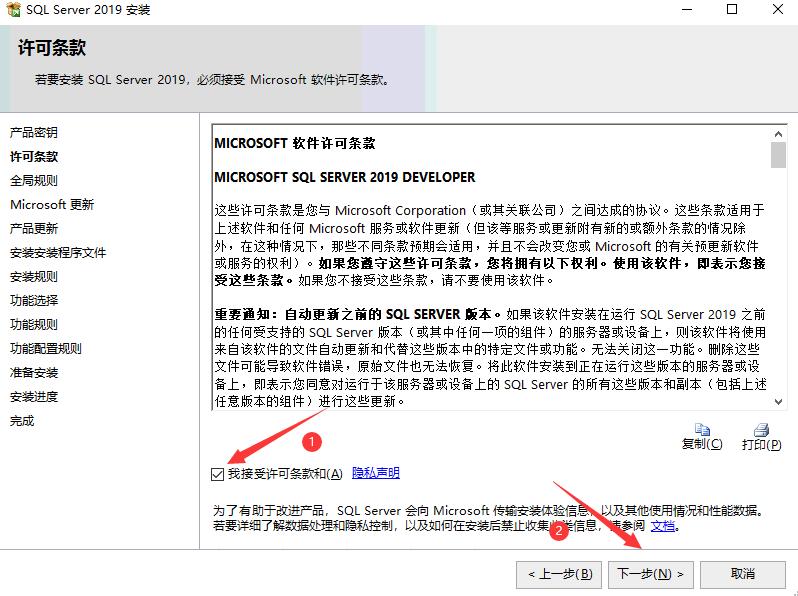Image resolution: width=798 pixels, height=596 pixels.
Task: Click the 下一步(N) next button
Action: [651, 575]
